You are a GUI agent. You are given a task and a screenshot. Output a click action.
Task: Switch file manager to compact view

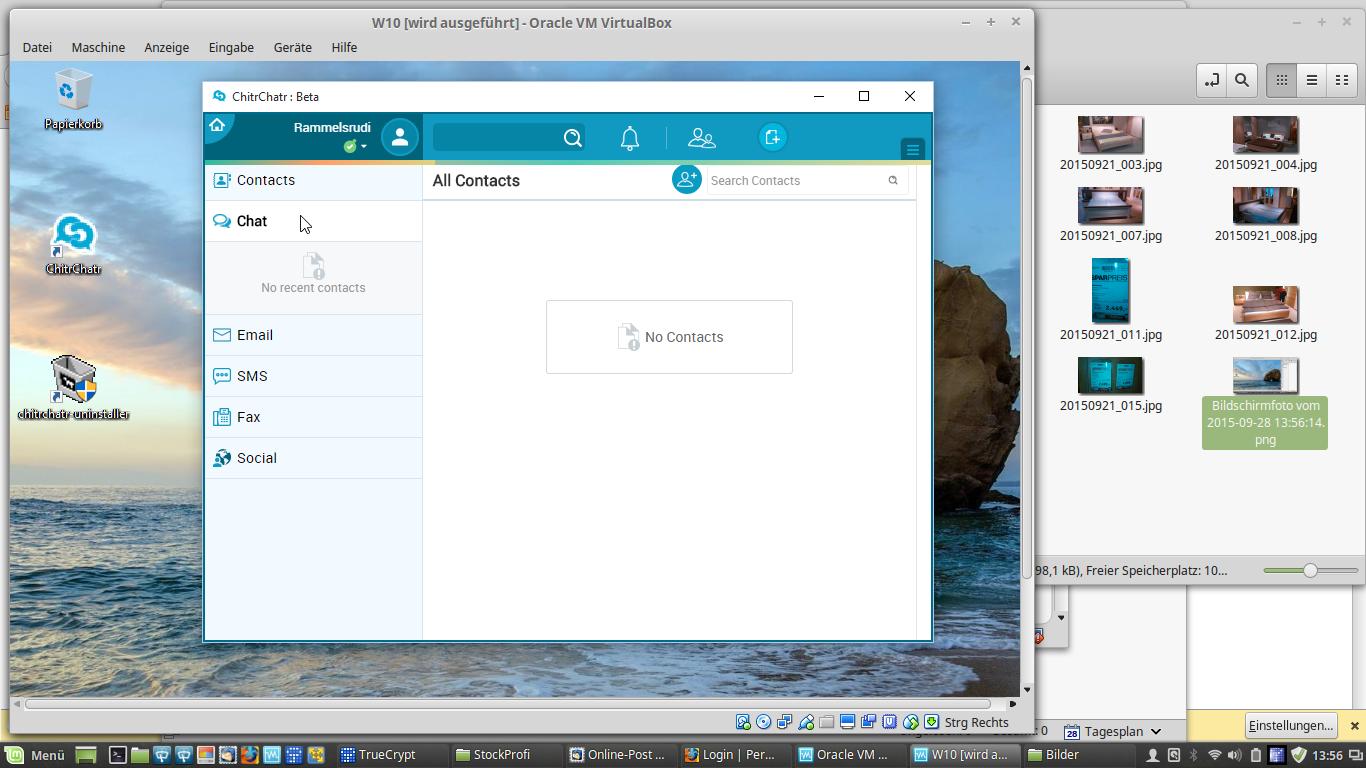pos(1342,81)
